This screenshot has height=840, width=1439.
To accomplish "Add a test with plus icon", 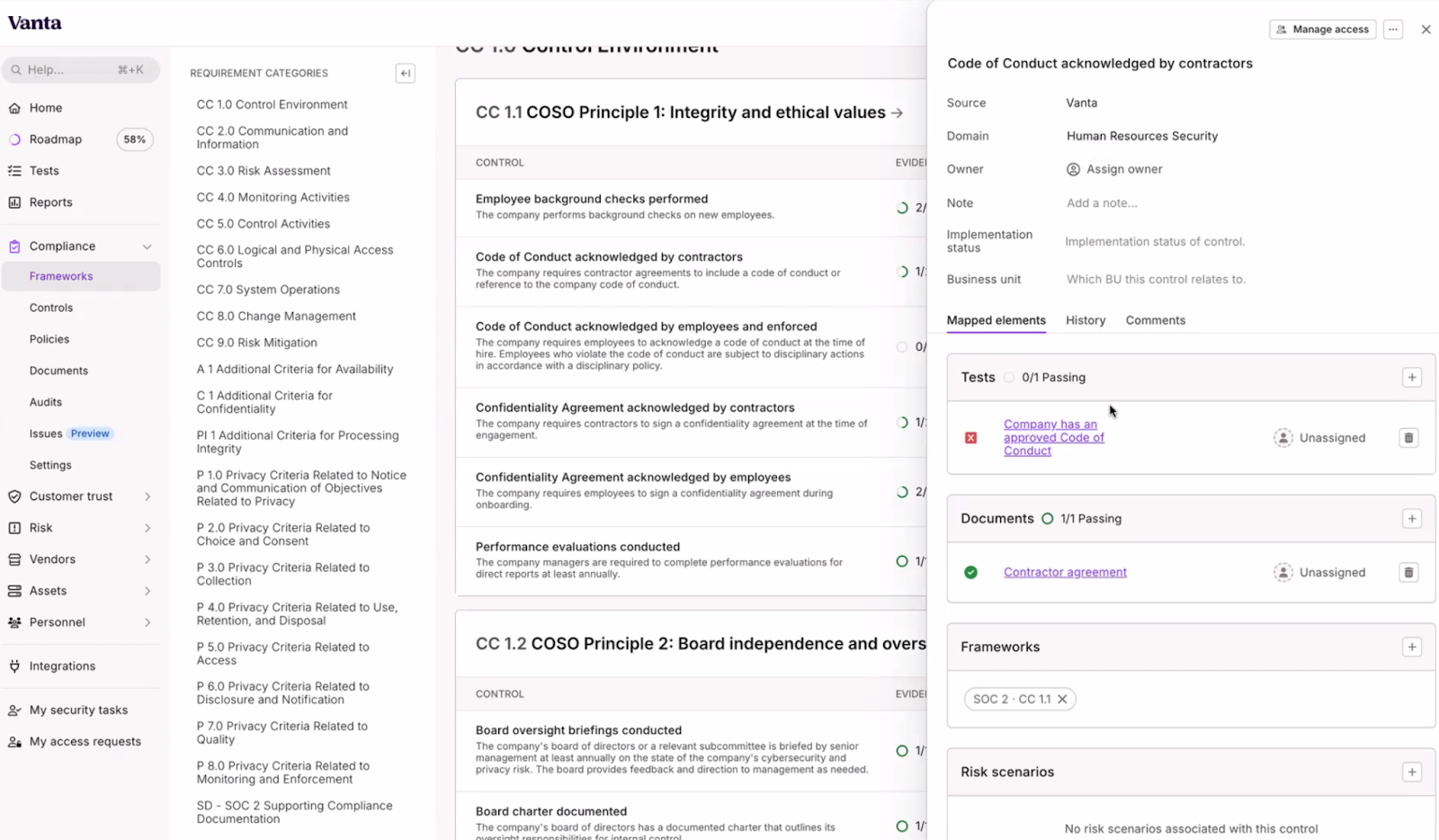I will (x=1412, y=378).
